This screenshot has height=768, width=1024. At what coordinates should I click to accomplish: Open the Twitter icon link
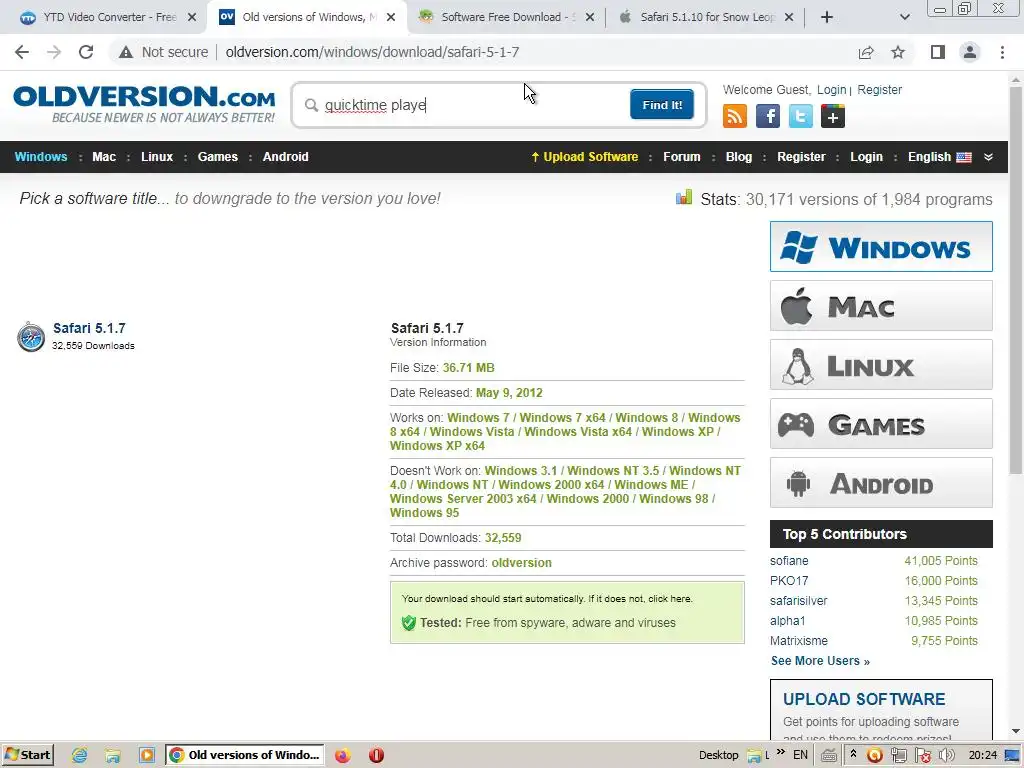tap(801, 116)
